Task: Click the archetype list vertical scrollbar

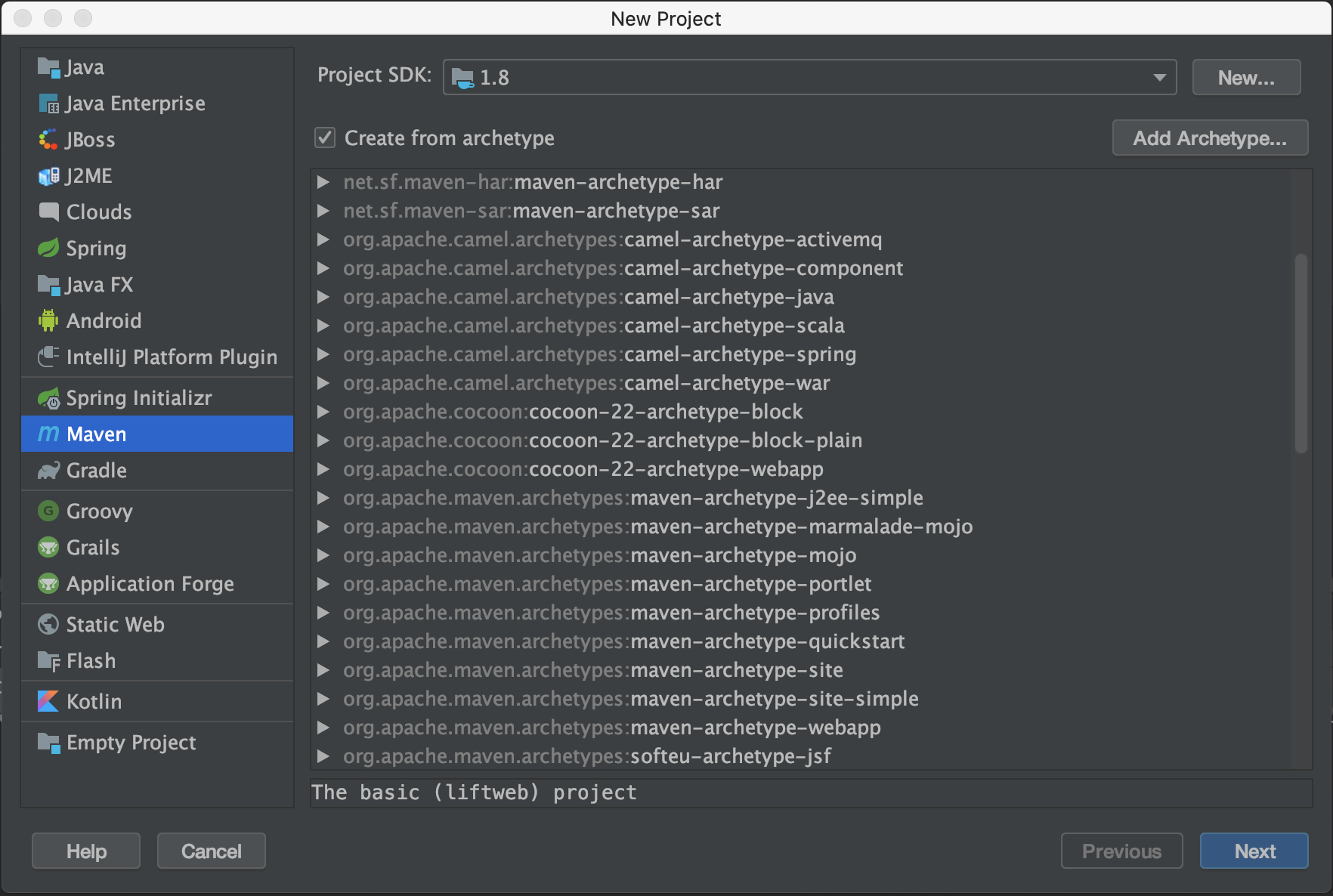Action: 1301,353
